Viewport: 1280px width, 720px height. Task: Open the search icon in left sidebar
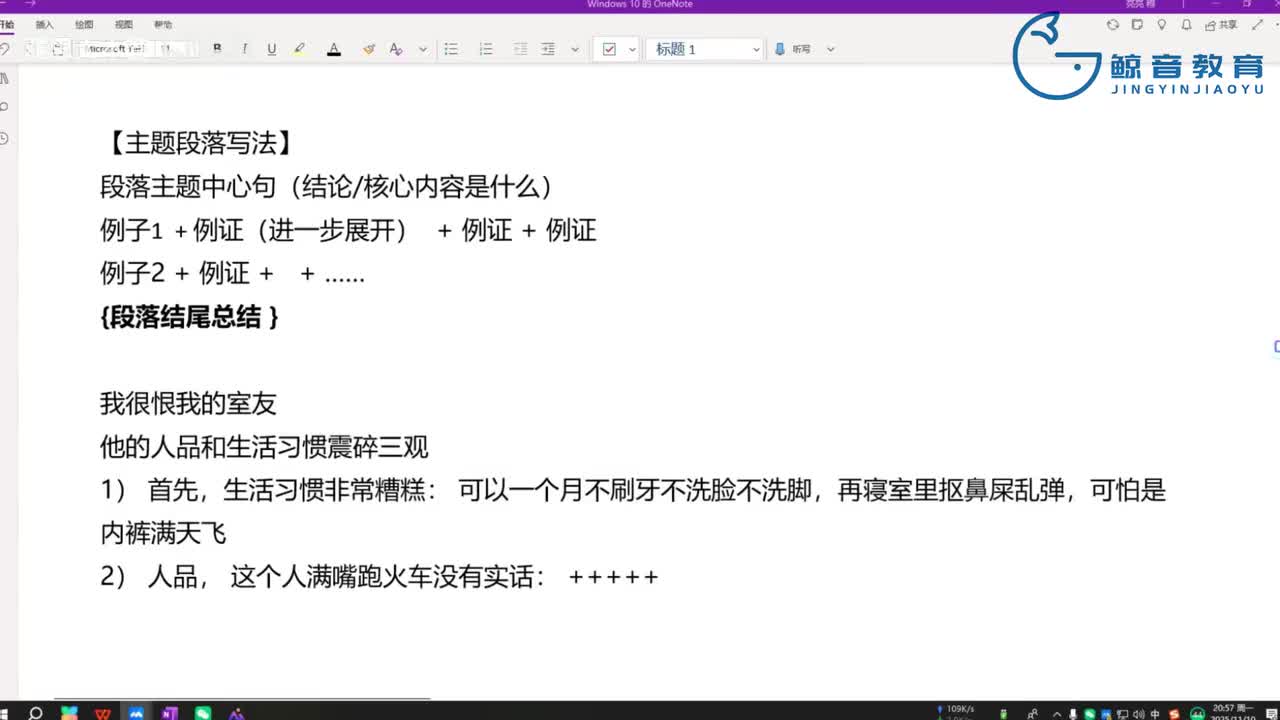click(x=5, y=107)
